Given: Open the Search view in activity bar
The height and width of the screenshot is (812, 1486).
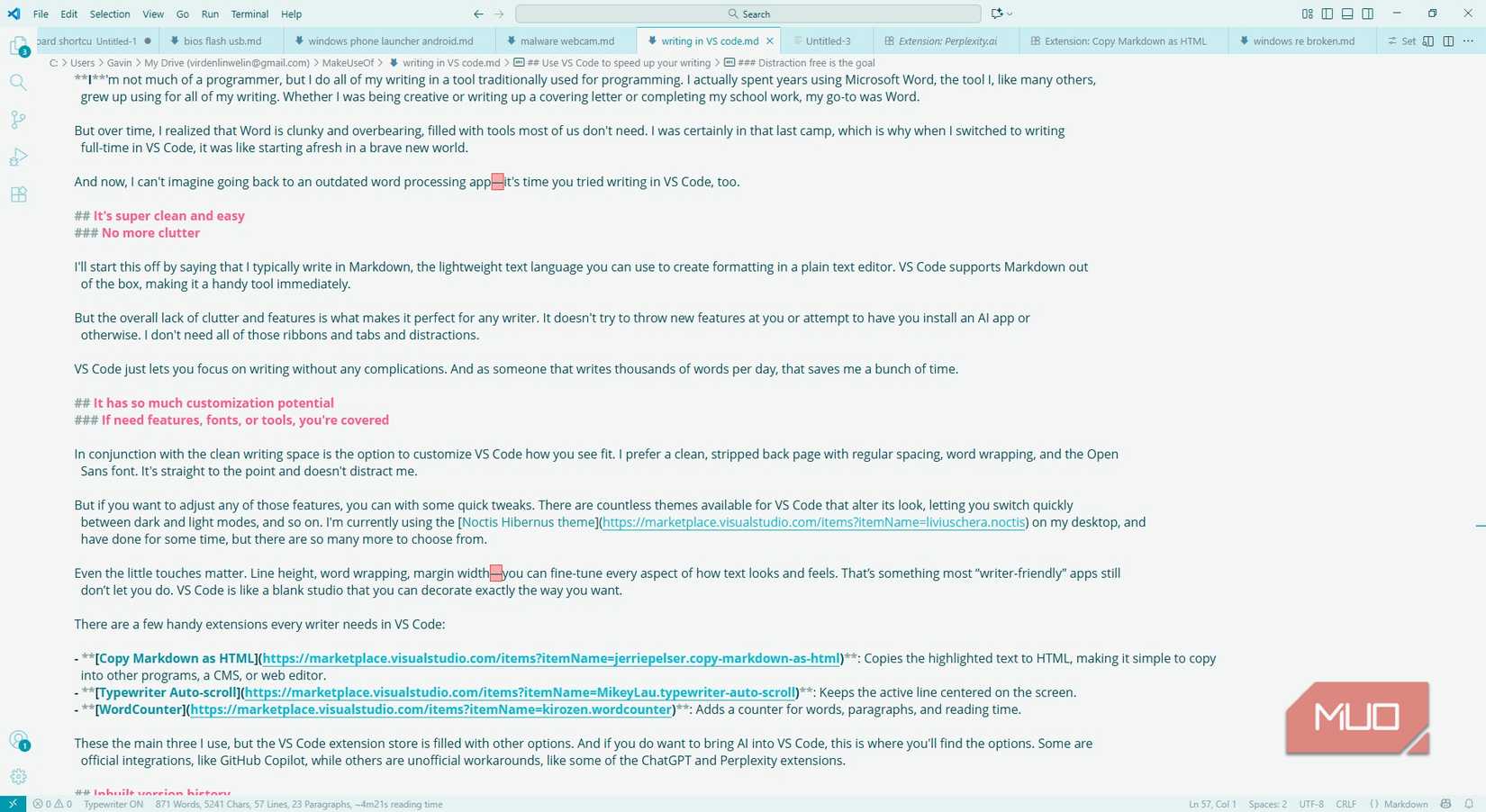Looking at the screenshot, I should click(x=18, y=83).
